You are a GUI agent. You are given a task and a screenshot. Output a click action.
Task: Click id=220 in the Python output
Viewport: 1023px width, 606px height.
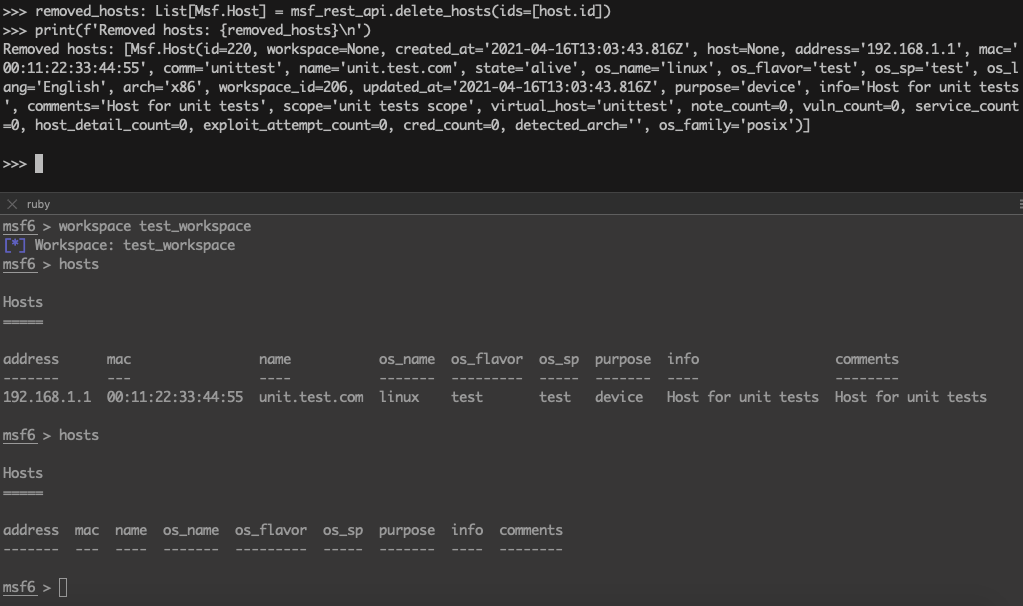pyautogui.click(x=228, y=49)
